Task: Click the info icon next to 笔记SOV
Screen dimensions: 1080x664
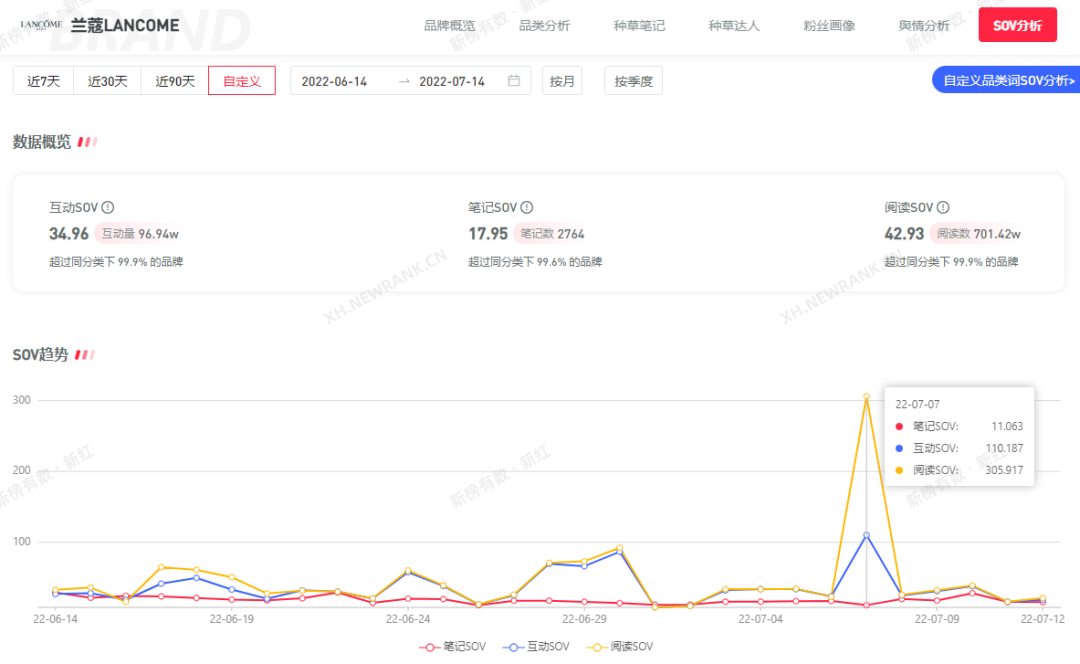Action: [527, 208]
